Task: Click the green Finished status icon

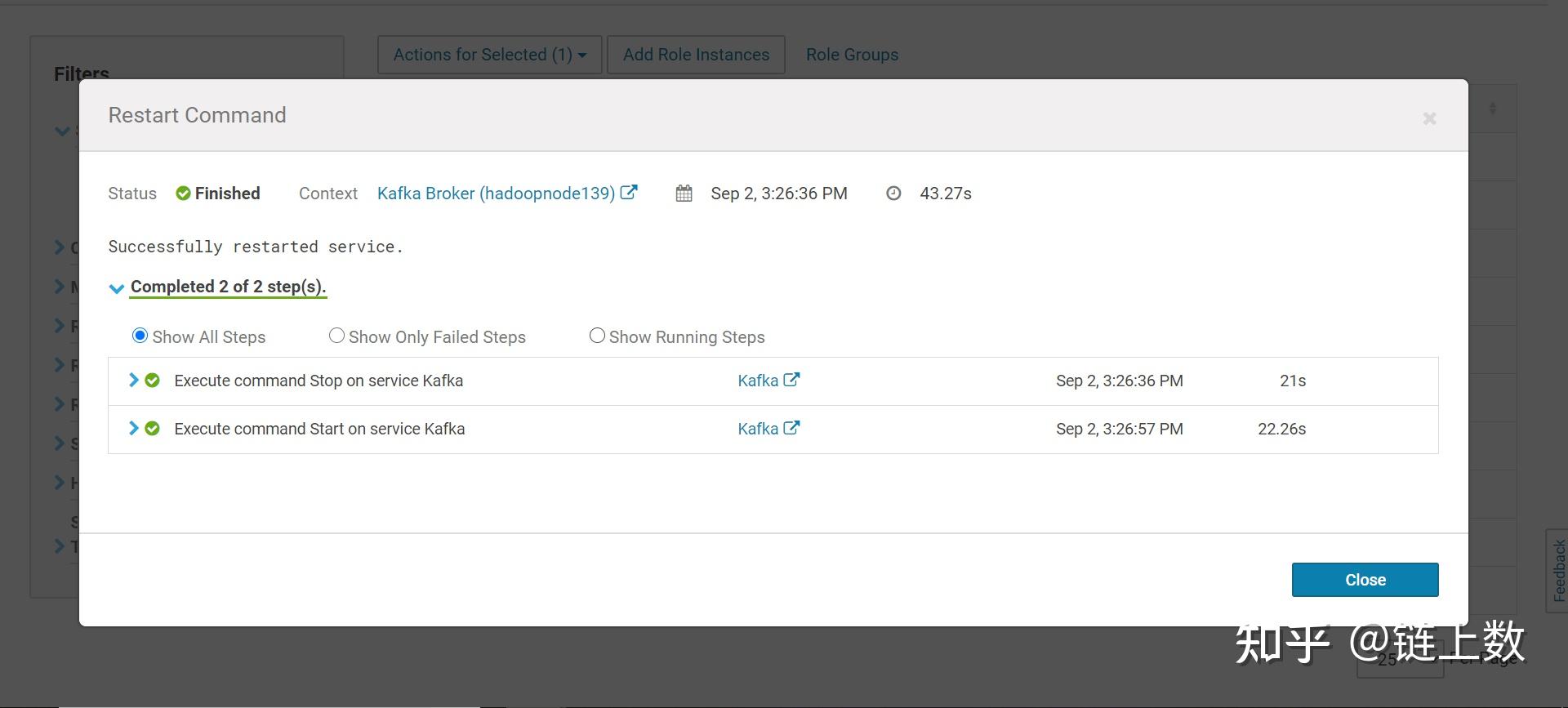Action: click(183, 194)
